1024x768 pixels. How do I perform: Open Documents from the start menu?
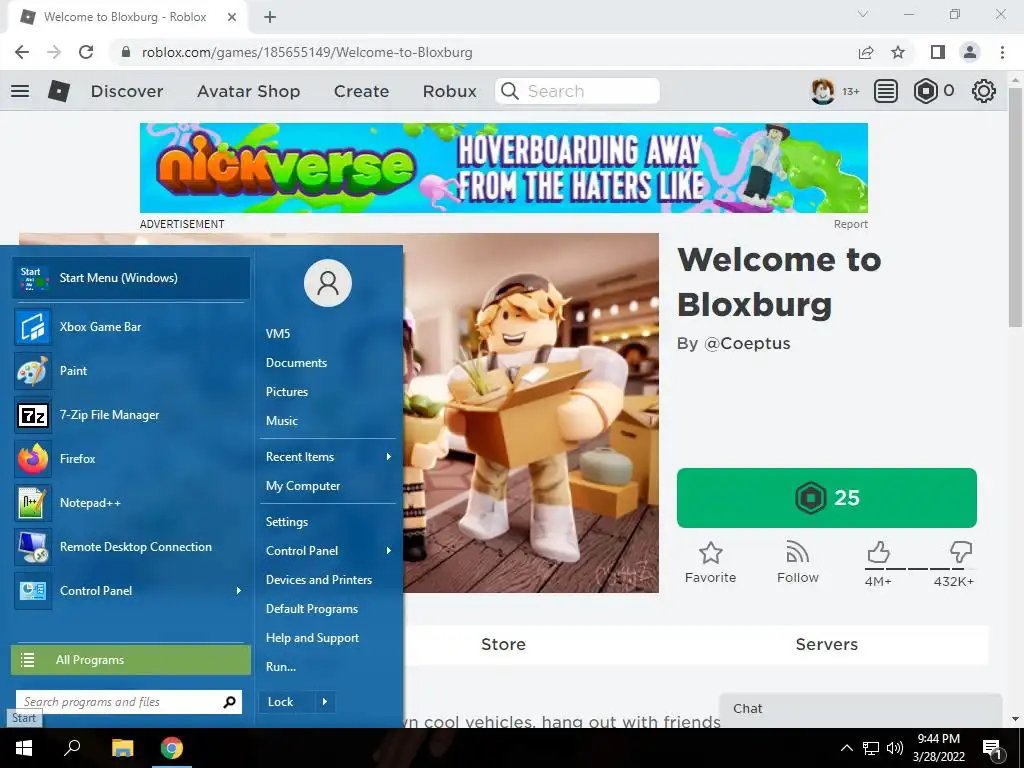(x=296, y=362)
